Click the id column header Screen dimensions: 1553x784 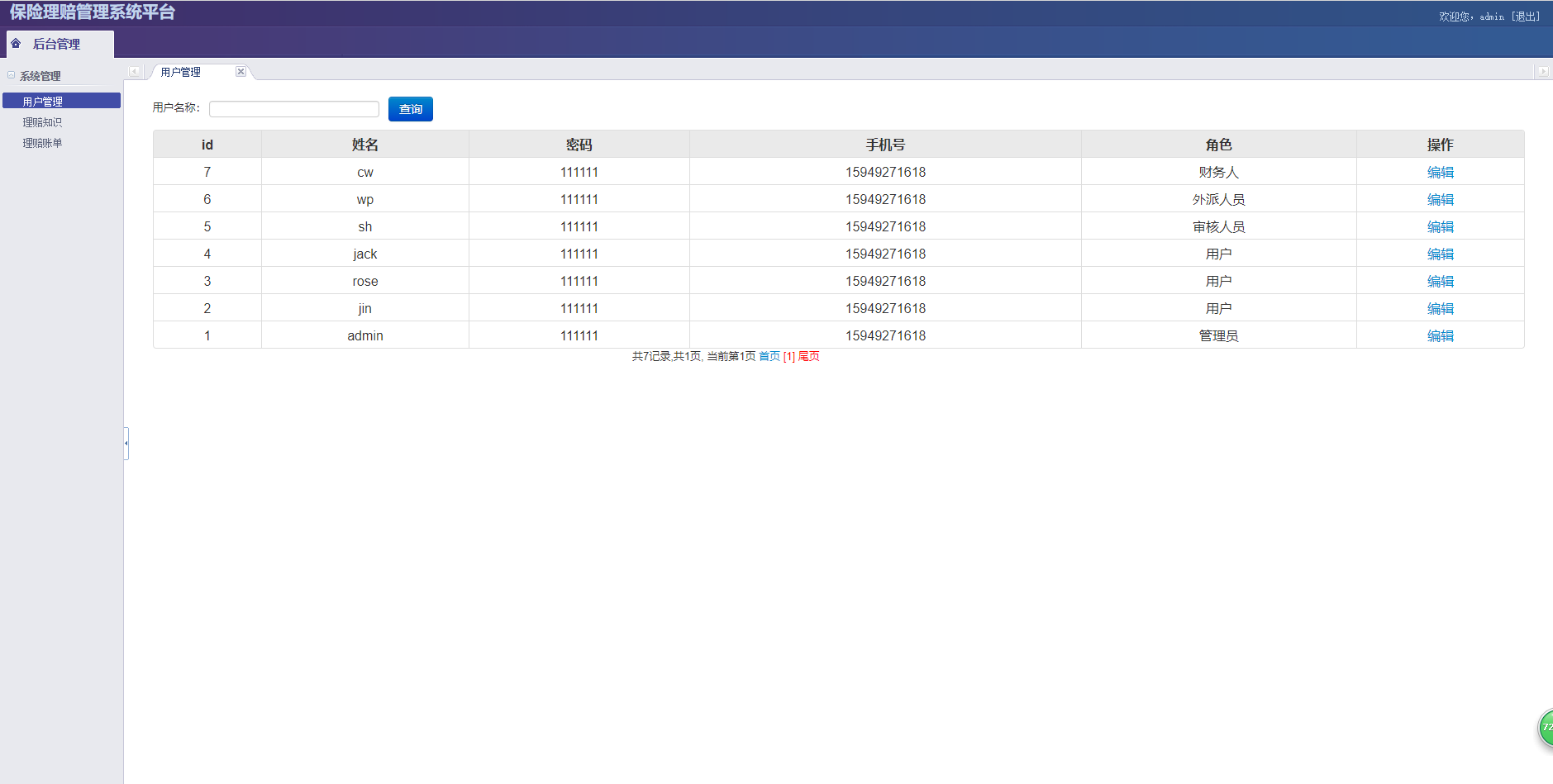pyautogui.click(x=207, y=145)
